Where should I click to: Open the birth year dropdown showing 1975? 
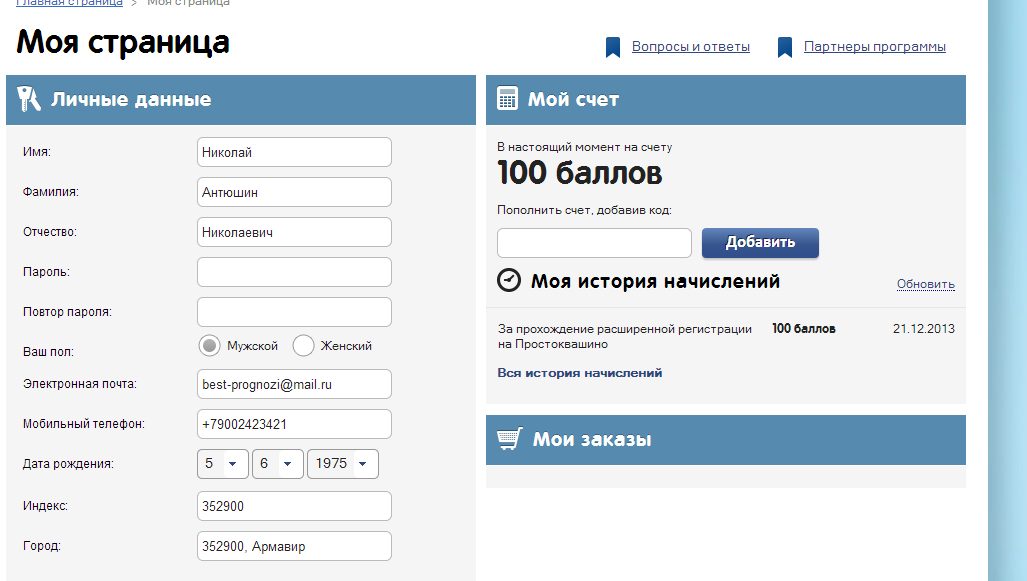343,464
